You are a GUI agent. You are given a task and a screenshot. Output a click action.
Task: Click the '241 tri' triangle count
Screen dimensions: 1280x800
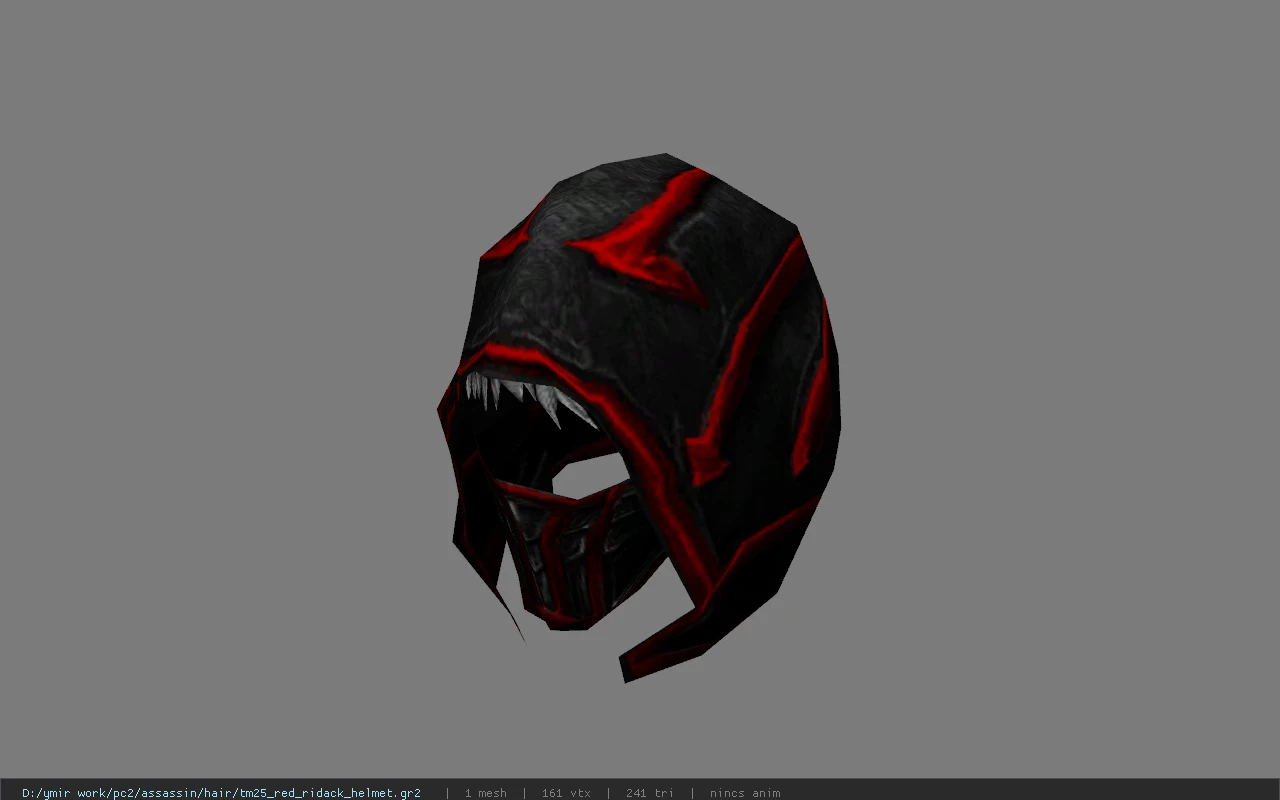tap(650, 793)
